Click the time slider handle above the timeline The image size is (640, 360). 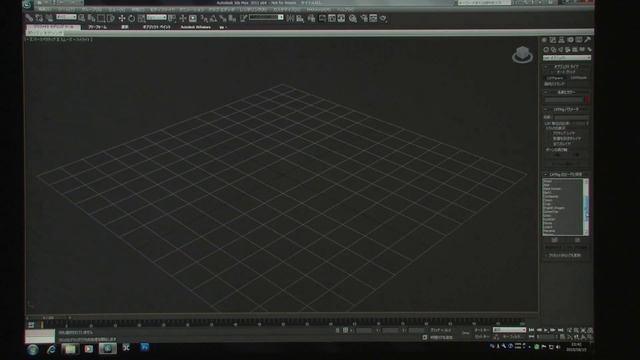coord(48,317)
